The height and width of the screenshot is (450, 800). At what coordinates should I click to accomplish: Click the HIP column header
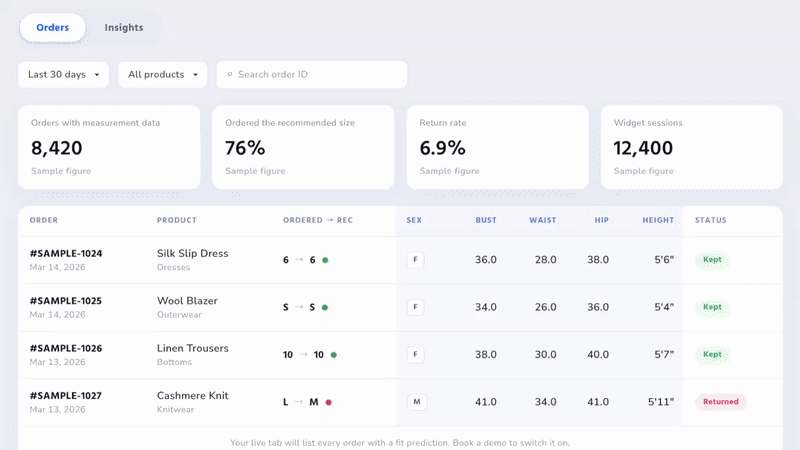pyautogui.click(x=602, y=220)
